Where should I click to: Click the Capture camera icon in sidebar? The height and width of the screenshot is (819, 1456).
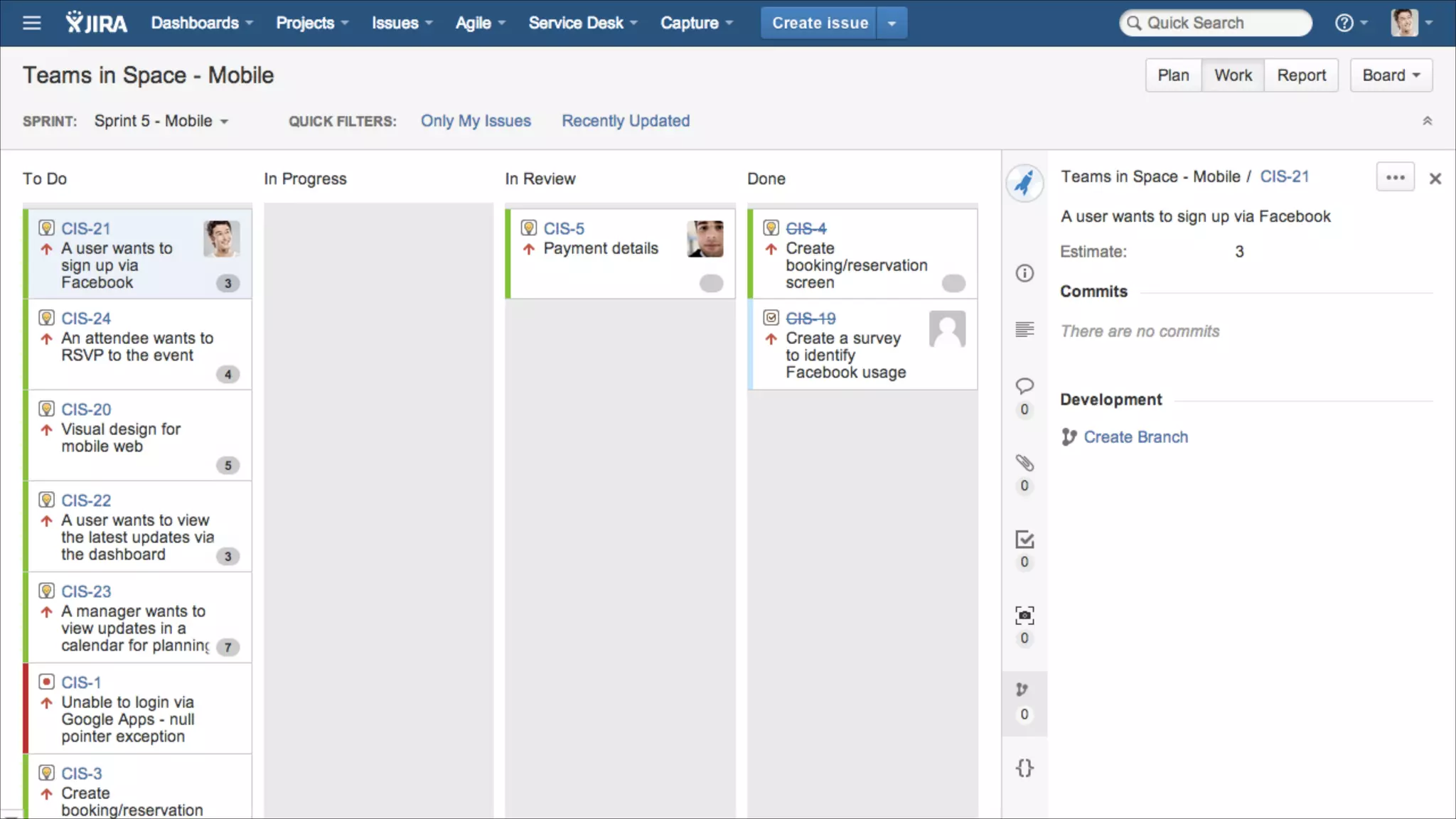(1024, 615)
